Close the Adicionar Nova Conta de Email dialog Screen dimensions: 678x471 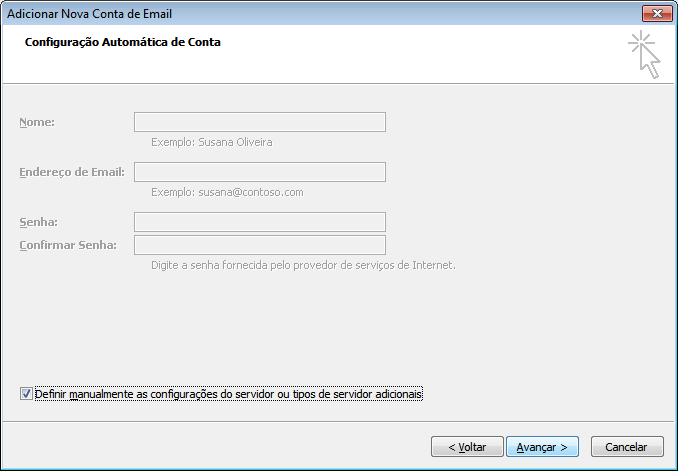coord(655,13)
